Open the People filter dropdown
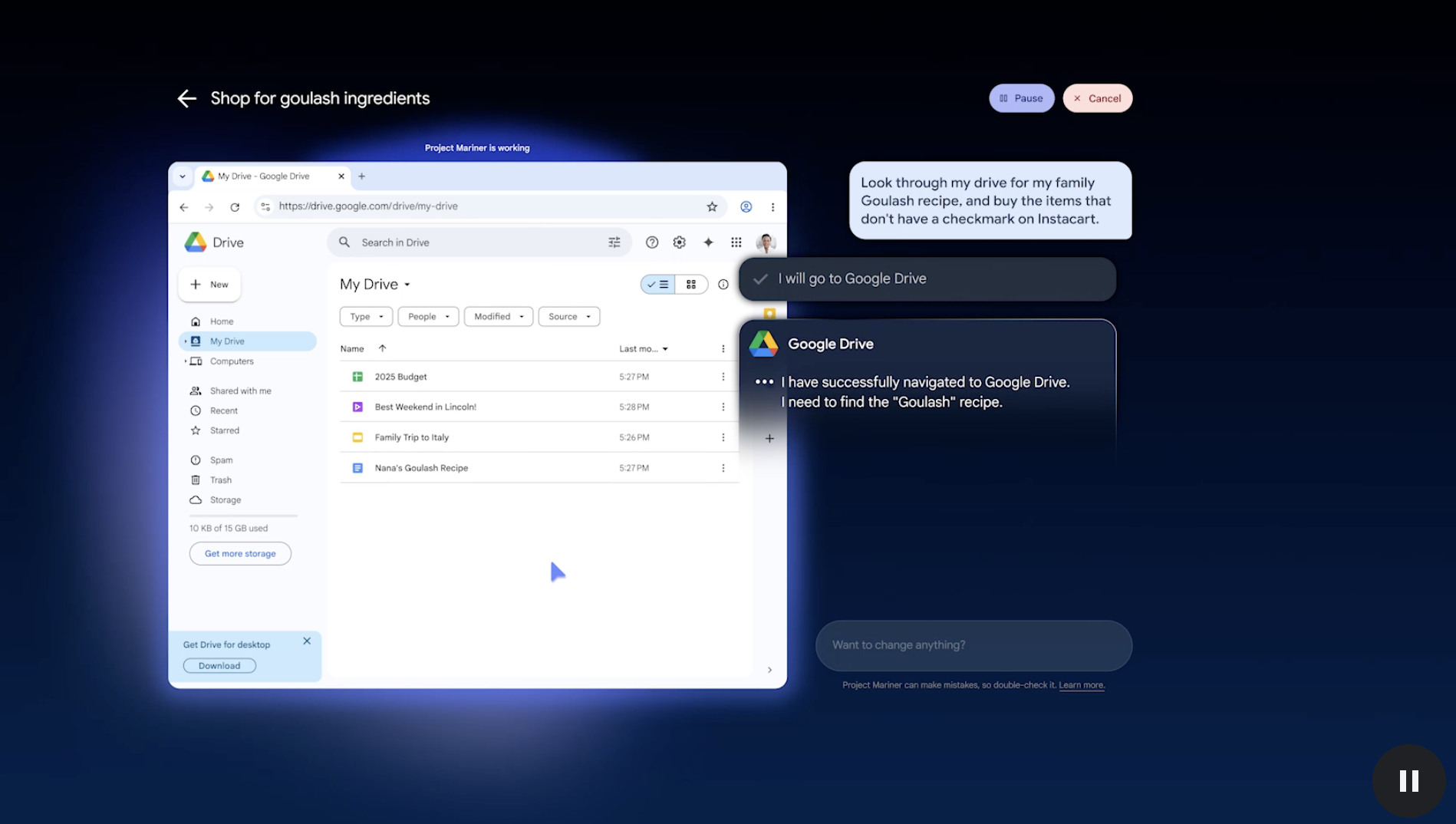Viewport: 1456px width, 824px height. point(428,317)
